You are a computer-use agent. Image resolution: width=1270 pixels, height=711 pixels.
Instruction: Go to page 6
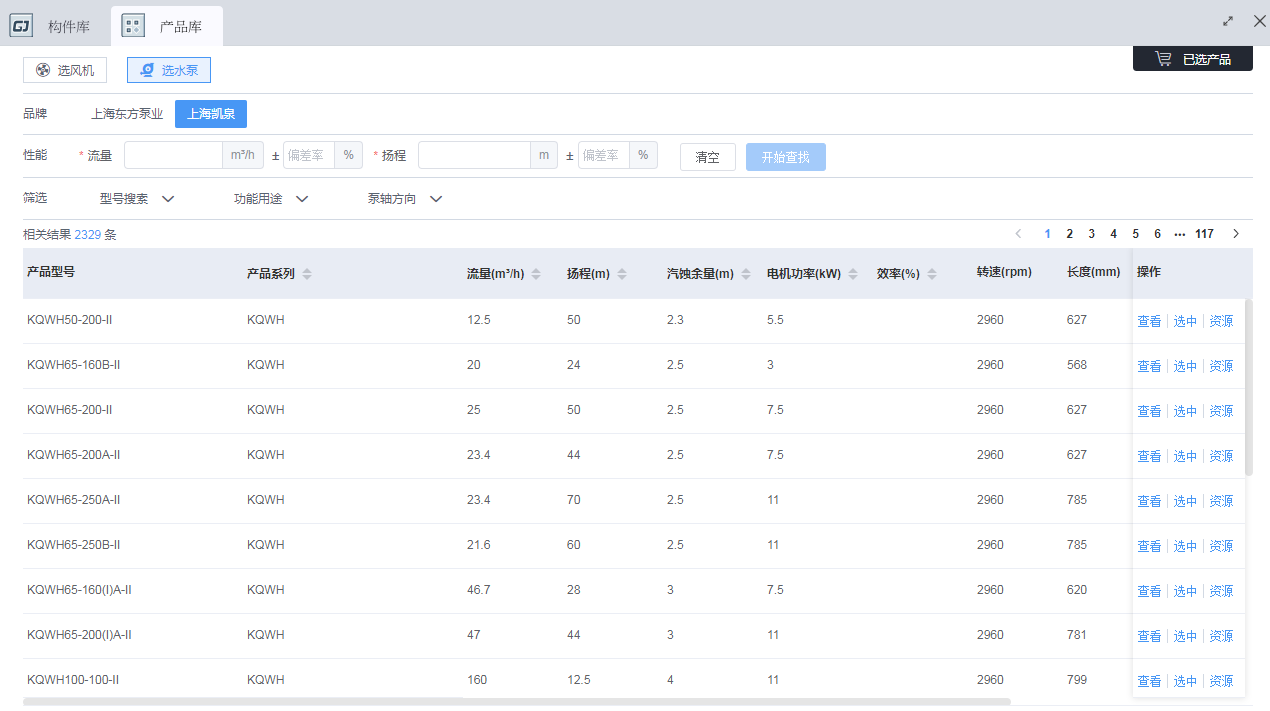pos(1158,234)
